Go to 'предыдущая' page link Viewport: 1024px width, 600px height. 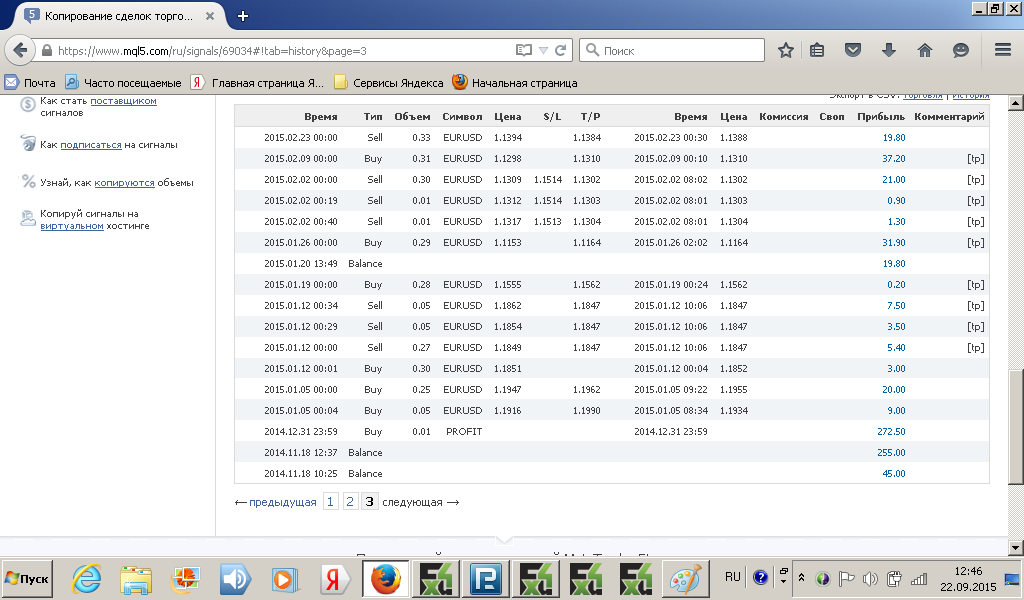click(x=283, y=502)
